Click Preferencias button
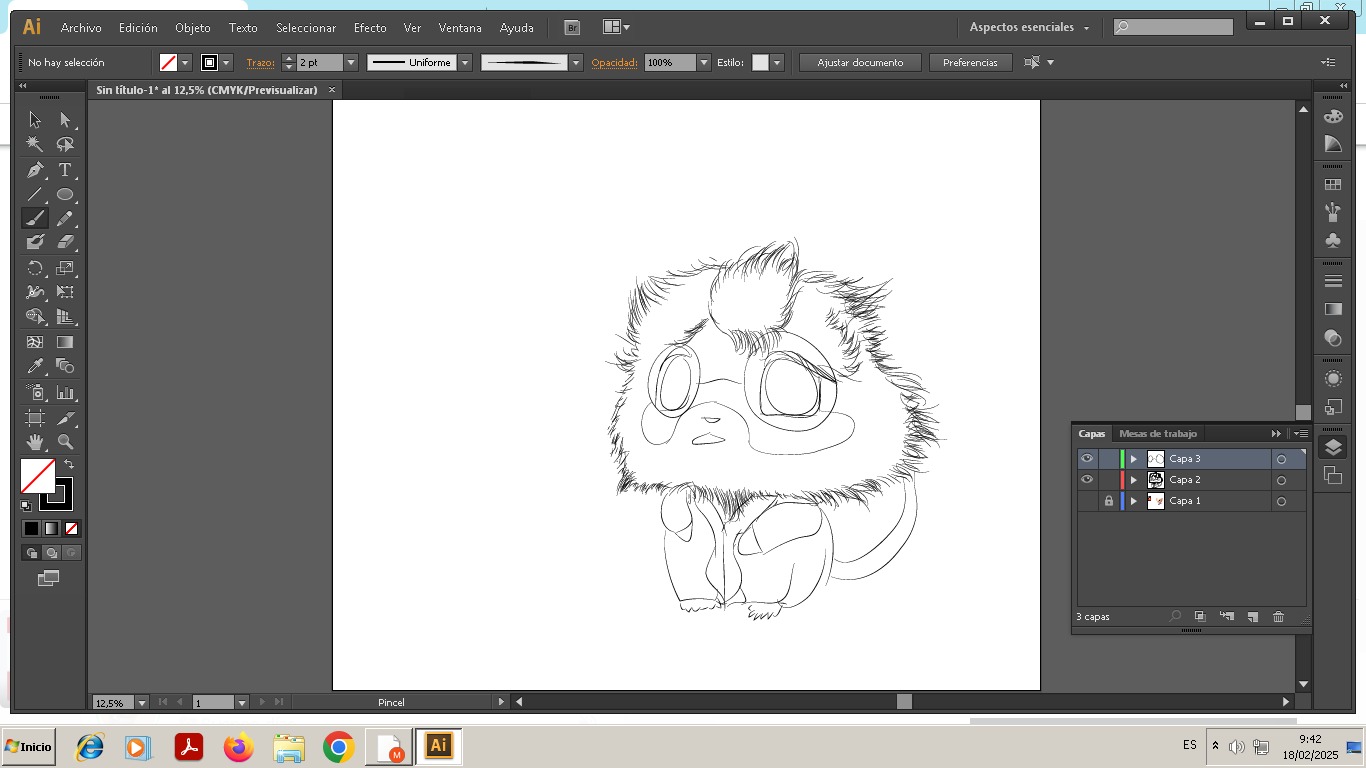Image resolution: width=1366 pixels, height=768 pixels. pyautogui.click(x=970, y=62)
